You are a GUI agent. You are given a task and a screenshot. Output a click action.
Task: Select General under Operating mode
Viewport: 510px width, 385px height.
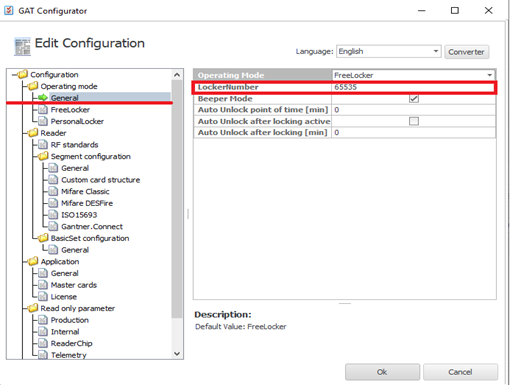click(x=64, y=98)
